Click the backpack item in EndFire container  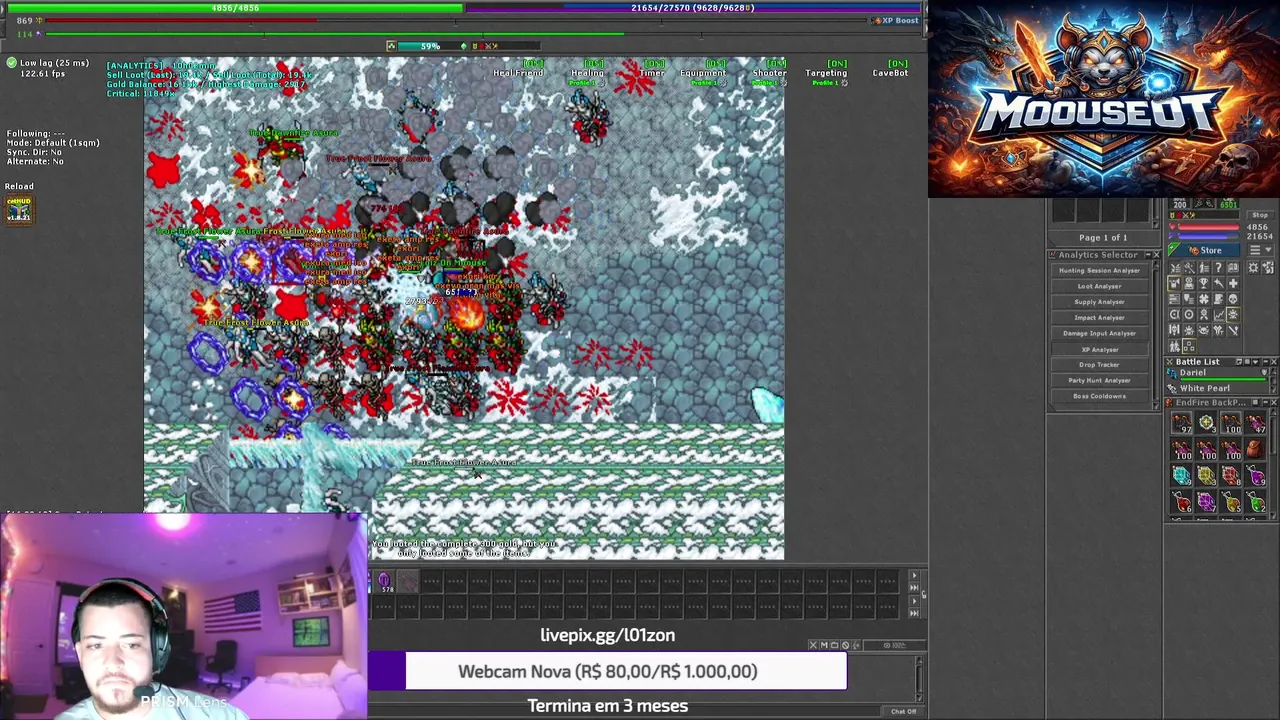pos(1256,450)
